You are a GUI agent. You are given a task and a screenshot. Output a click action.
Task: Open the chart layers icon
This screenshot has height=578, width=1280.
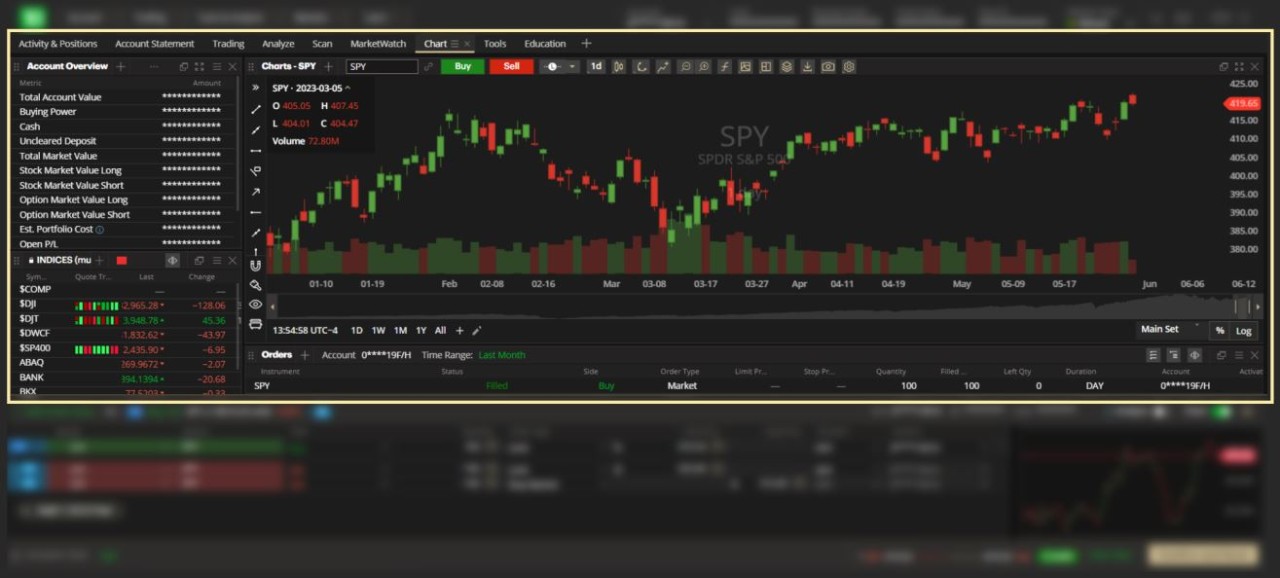coord(787,67)
